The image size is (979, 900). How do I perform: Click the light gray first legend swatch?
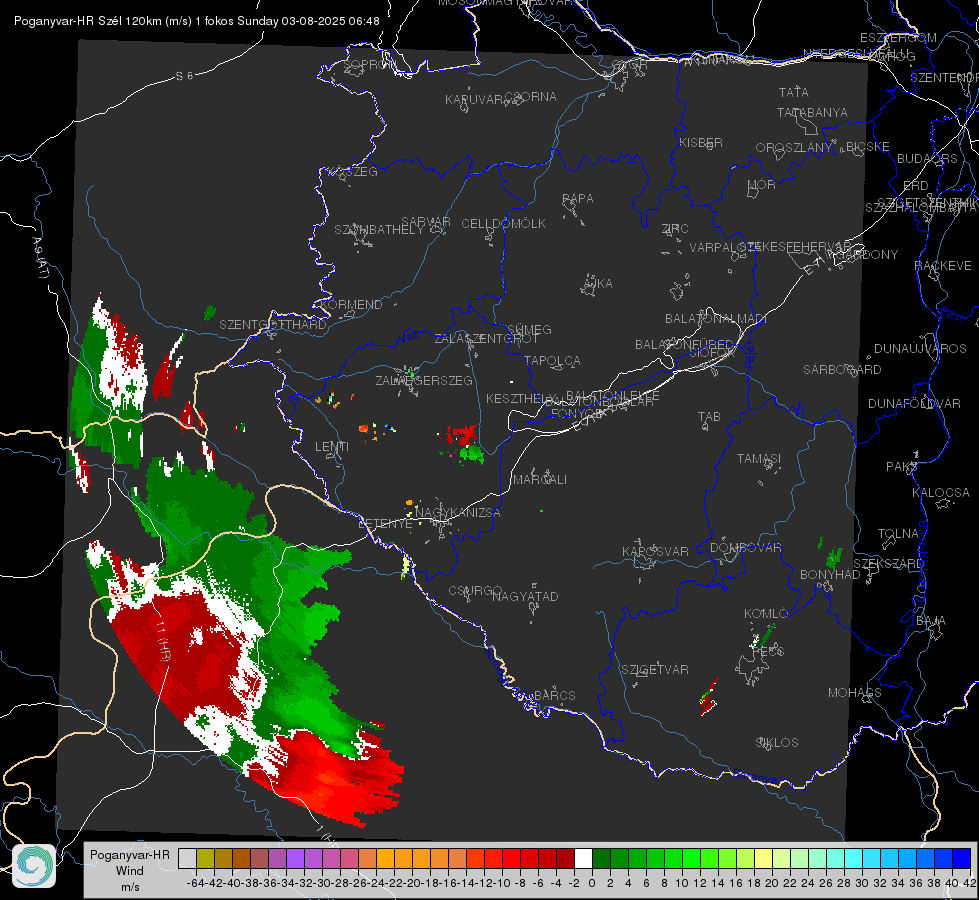(187, 858)
